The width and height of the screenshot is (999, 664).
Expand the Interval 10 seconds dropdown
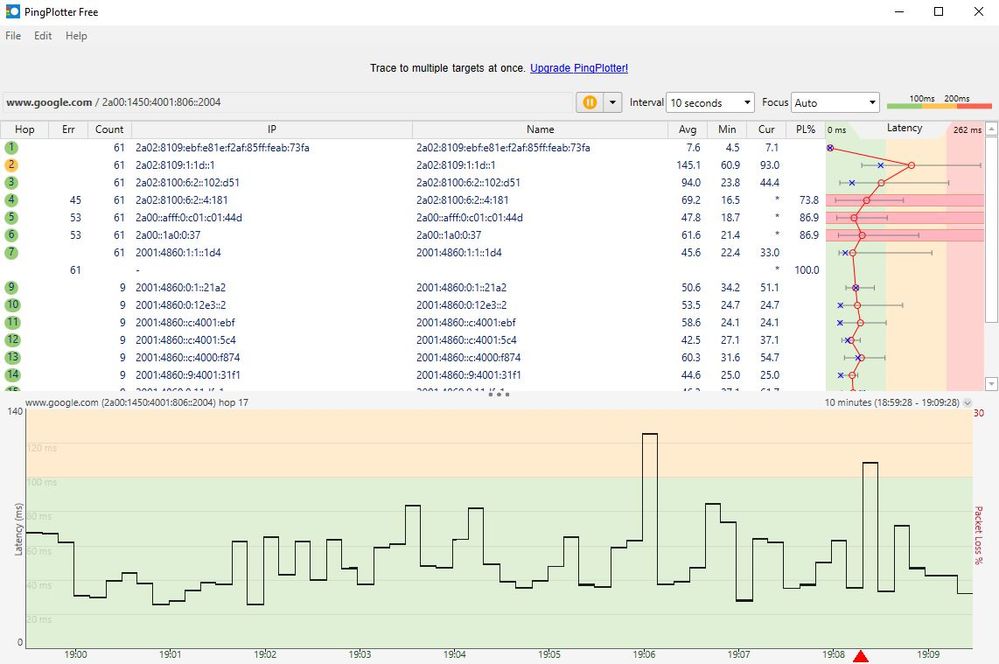pos(711,103)
